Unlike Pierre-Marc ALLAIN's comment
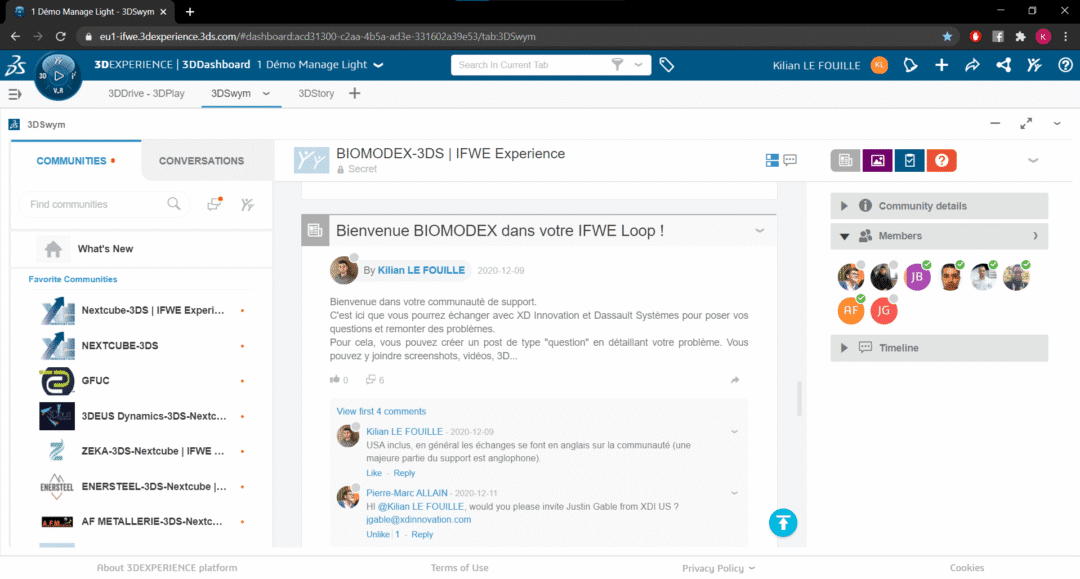Screen dimensions: 1080x579 click(x=378, y=534)
